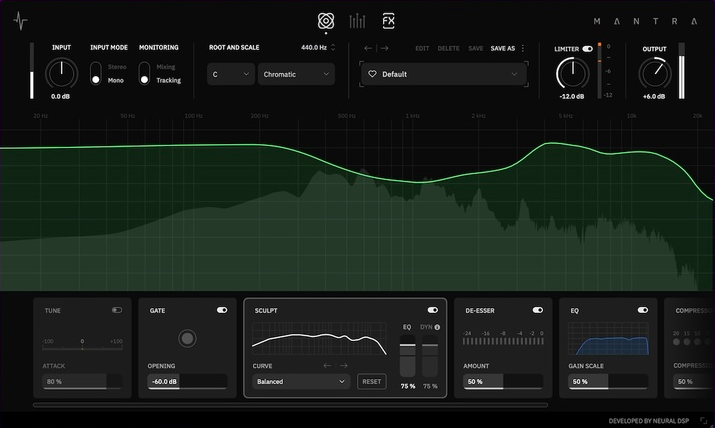Flip the Monitoring Mixing/Tracking switch
Viewport: 715px width, 428px height.
tap(144, 73)
